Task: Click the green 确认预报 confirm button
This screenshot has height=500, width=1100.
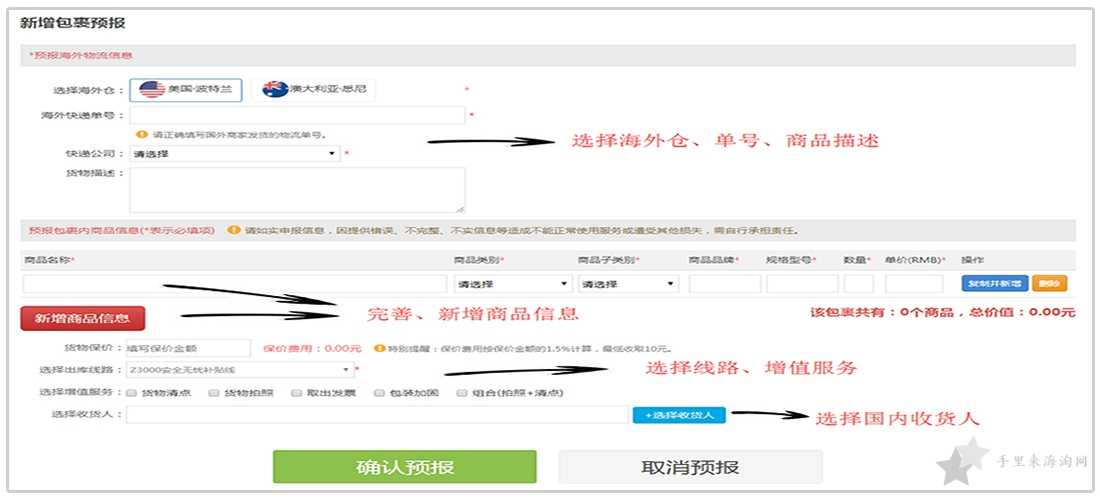Action: (405, 467)
